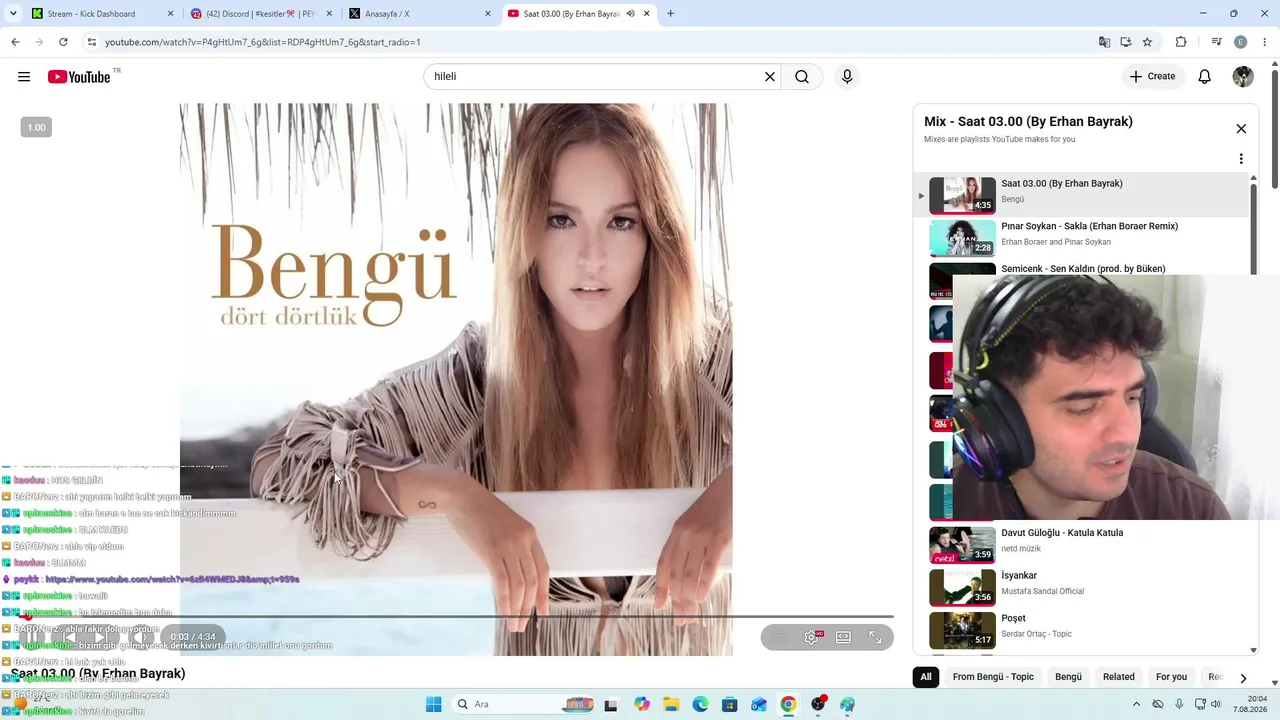Screen dimensions: 1280x720
Task: Open Google Chrome taskbar icon
Action: tap(788, 704)
